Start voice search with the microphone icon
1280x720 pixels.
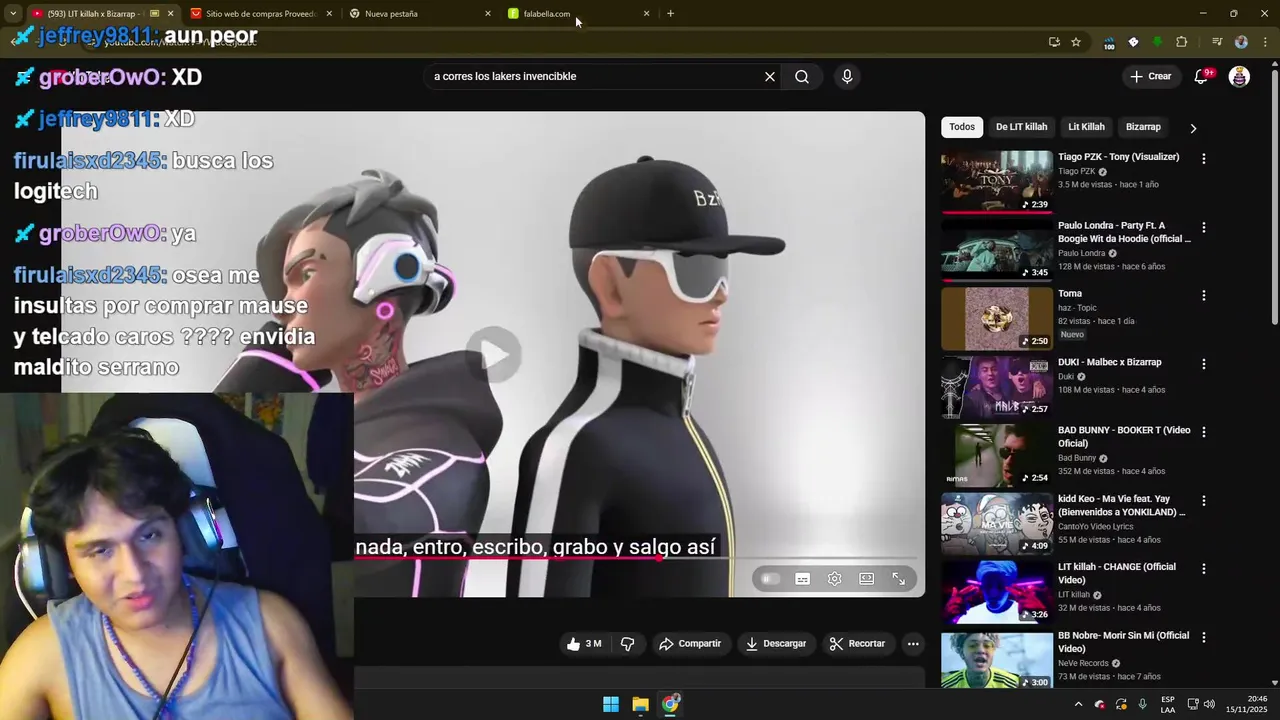(847, 77)
